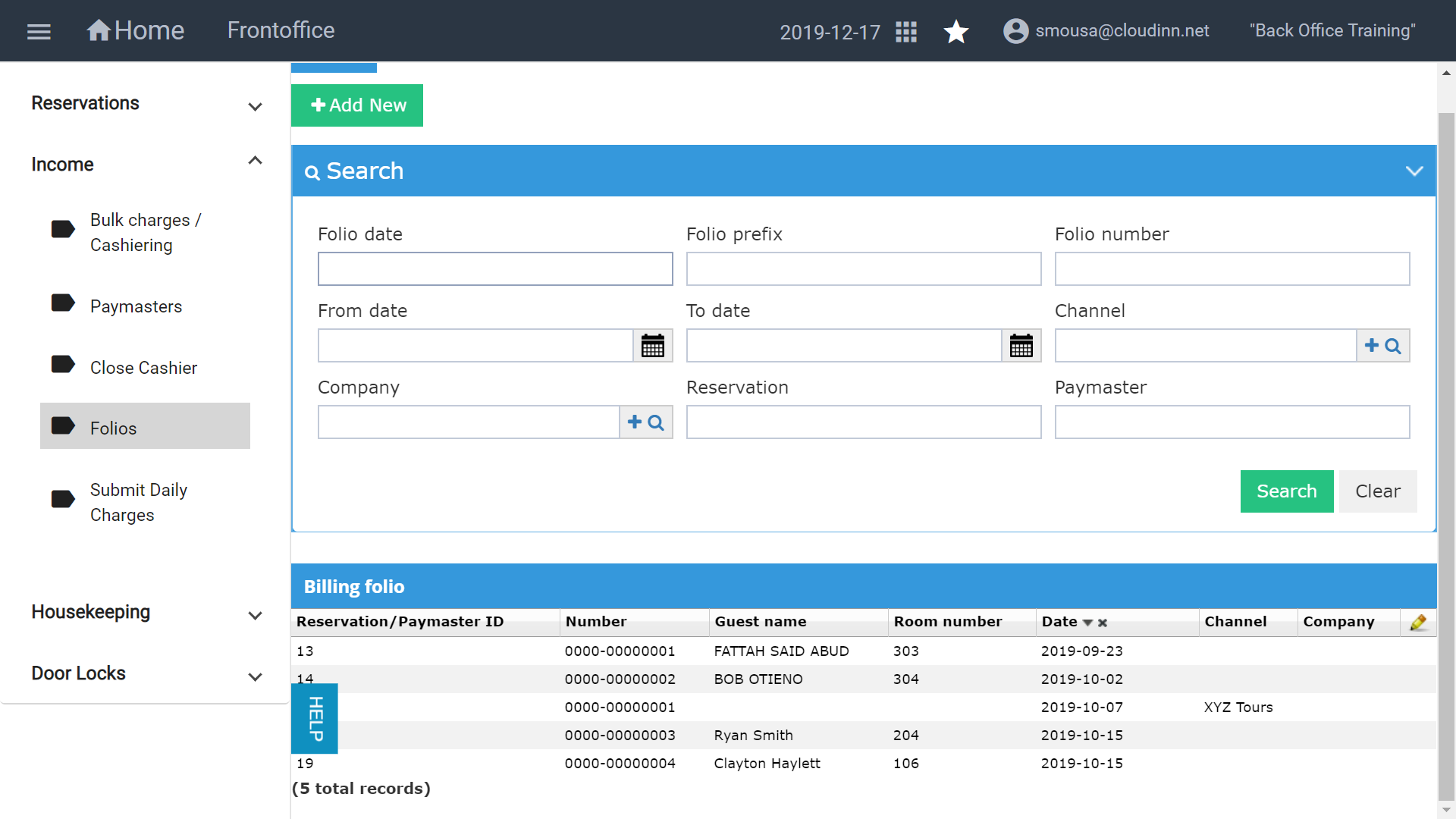Collapse the Search panel chevron
The height and width of the screenshot is (819, 1456).
[x=1414, y=171]
